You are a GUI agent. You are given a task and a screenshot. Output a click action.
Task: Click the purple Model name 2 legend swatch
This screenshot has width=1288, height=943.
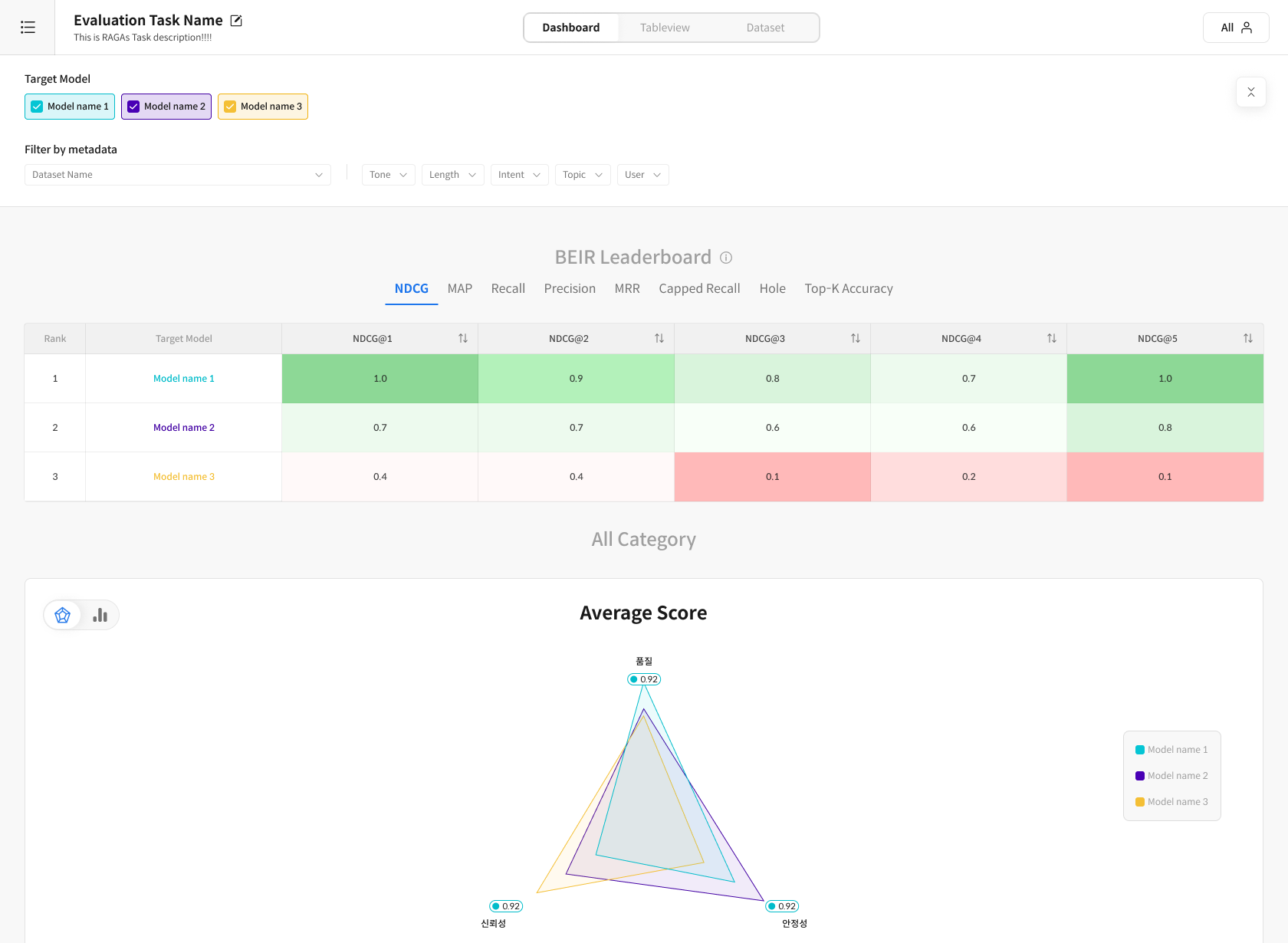1140,776
